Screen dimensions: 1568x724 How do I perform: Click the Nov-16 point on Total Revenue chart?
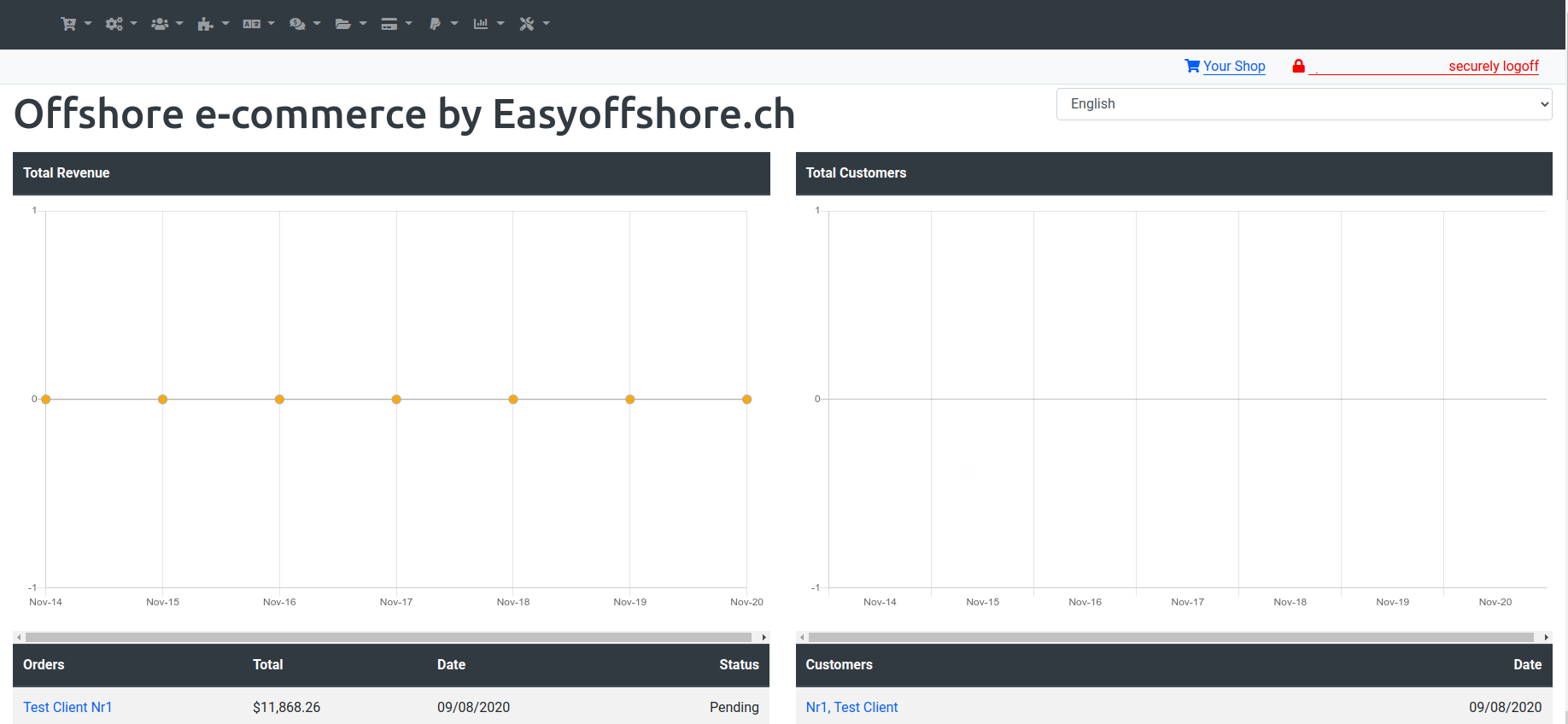point(279,399)
